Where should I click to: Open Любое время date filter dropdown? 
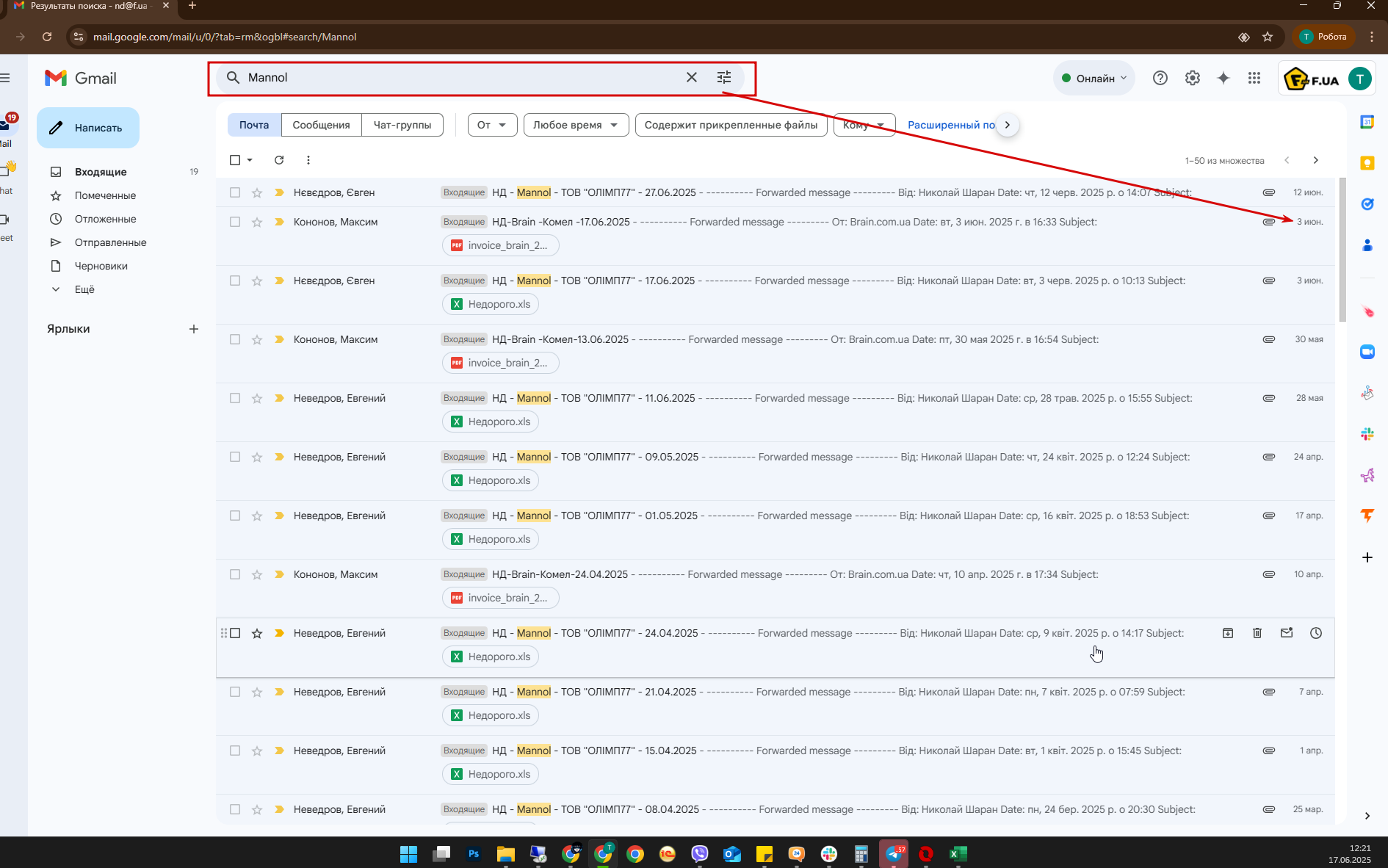(576, 125)
